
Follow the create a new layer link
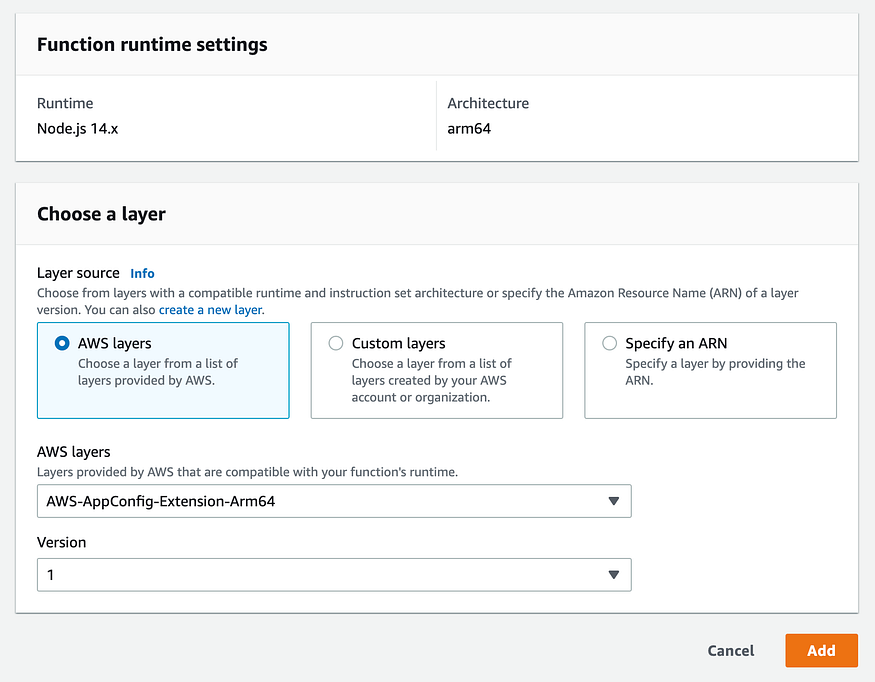click(x=210, y=310)
